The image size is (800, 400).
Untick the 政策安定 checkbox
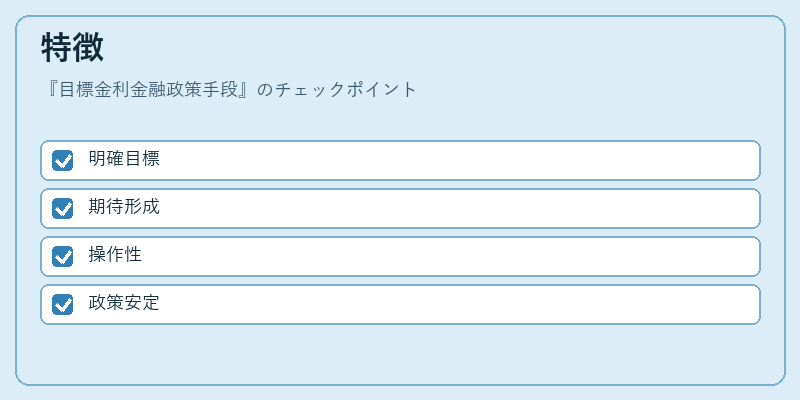[62, 304]
